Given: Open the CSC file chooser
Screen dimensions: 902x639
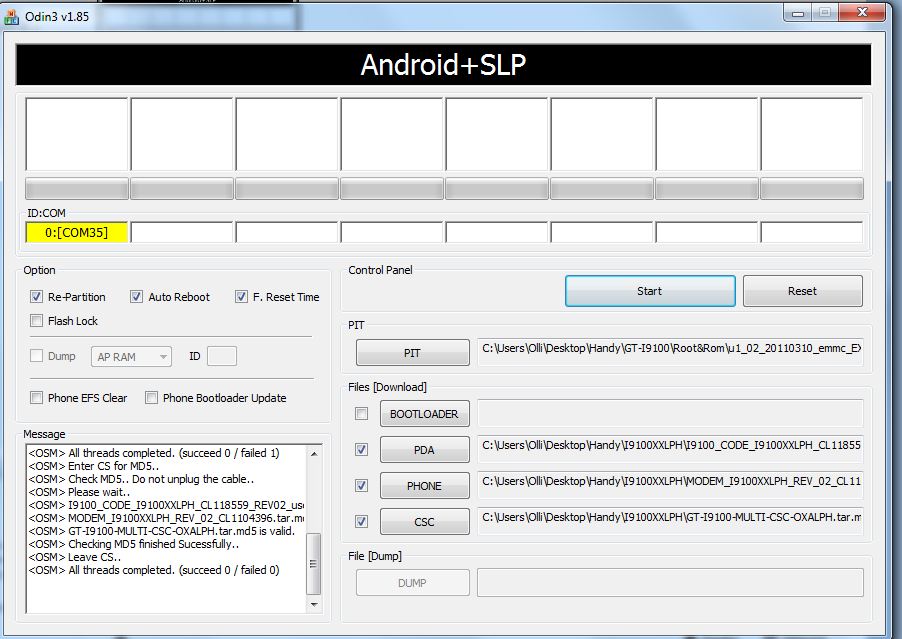Looking at the screenshot, I should pos(425,522).
